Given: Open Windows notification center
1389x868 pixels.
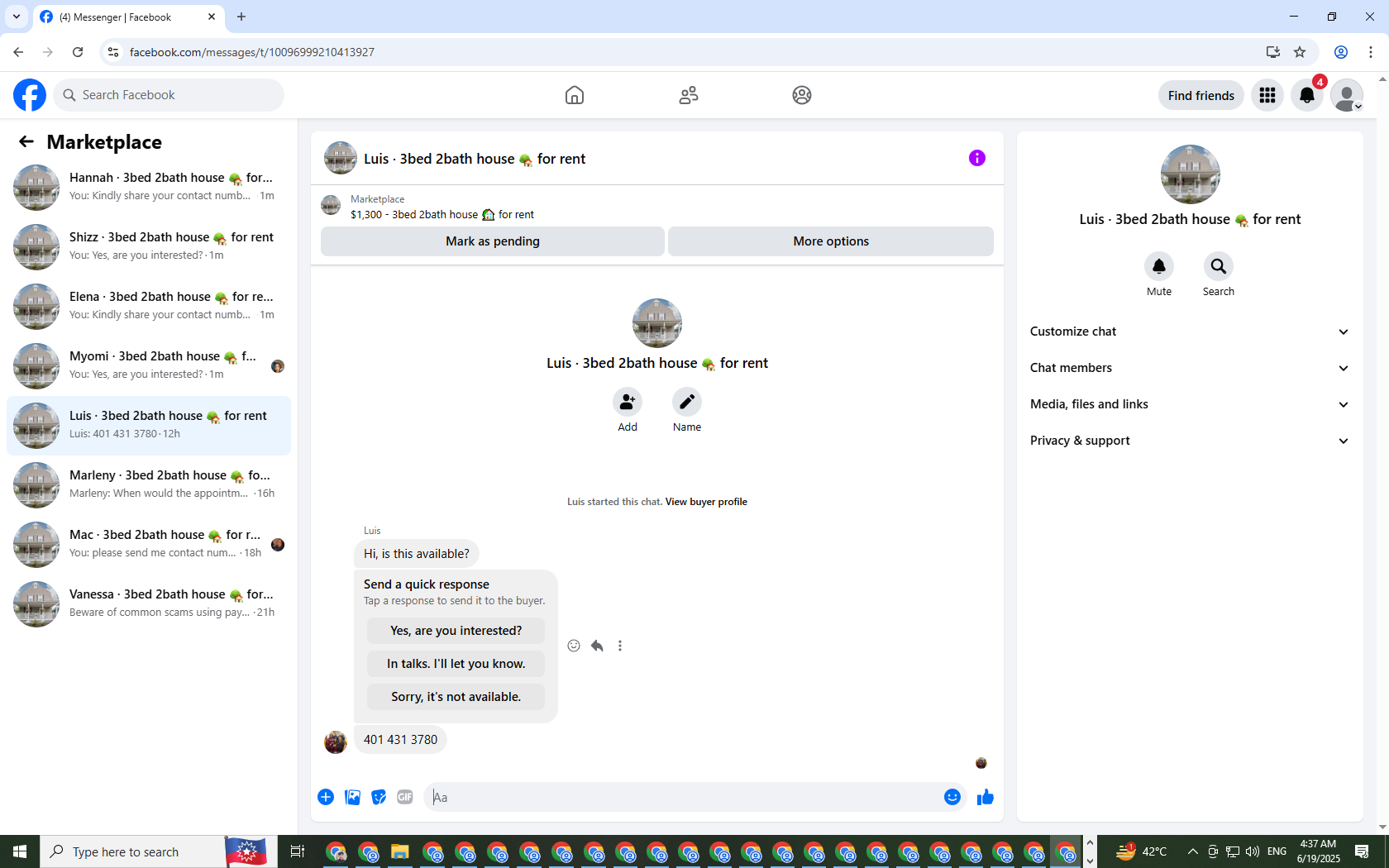Looking at the screenshot, I should (1362, 851).
